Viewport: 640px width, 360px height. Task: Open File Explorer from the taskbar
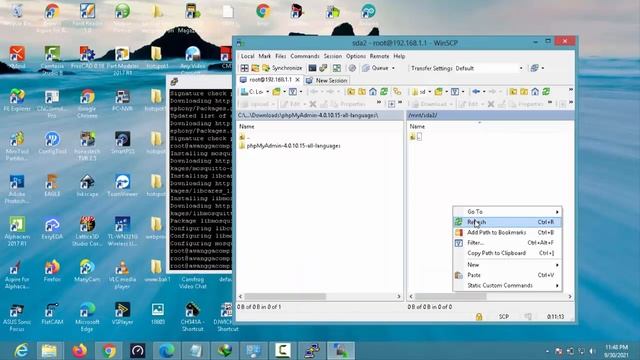pyautogui.click(x=49, y=351)
